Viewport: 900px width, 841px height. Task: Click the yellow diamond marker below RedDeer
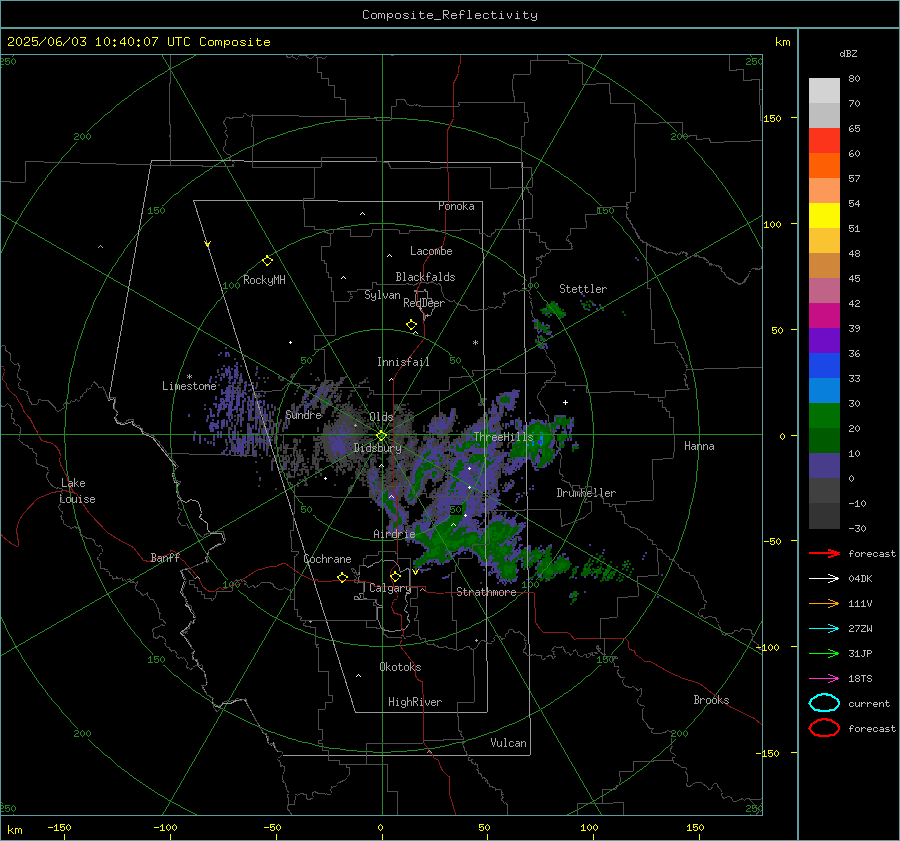(x=411, y=325)
